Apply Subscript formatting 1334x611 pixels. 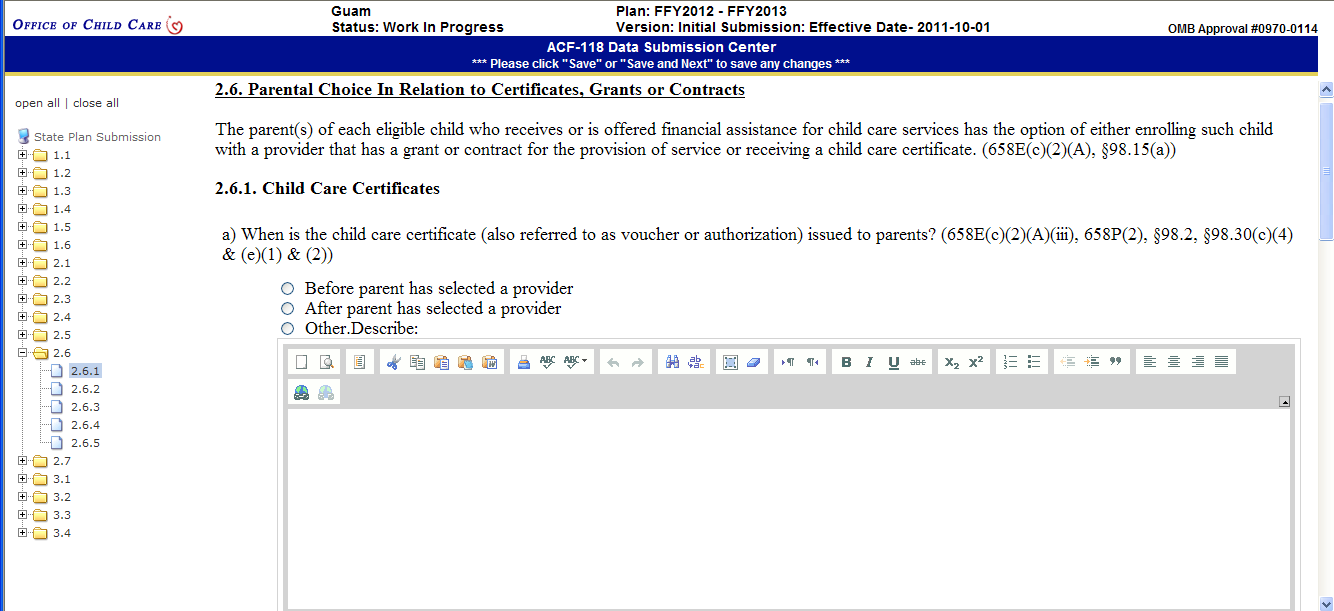tap(952, 362)
